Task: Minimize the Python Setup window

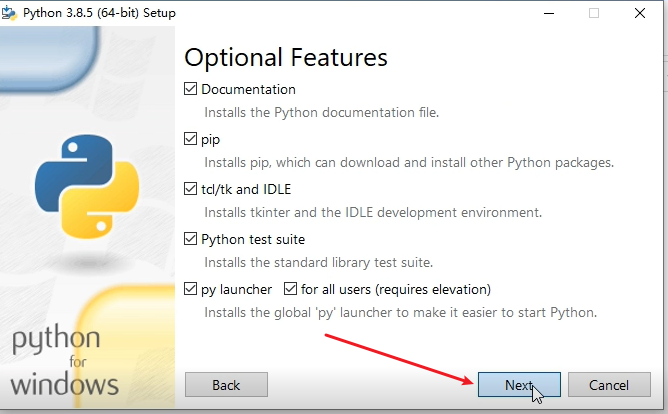Action: (x=549, y=13)
